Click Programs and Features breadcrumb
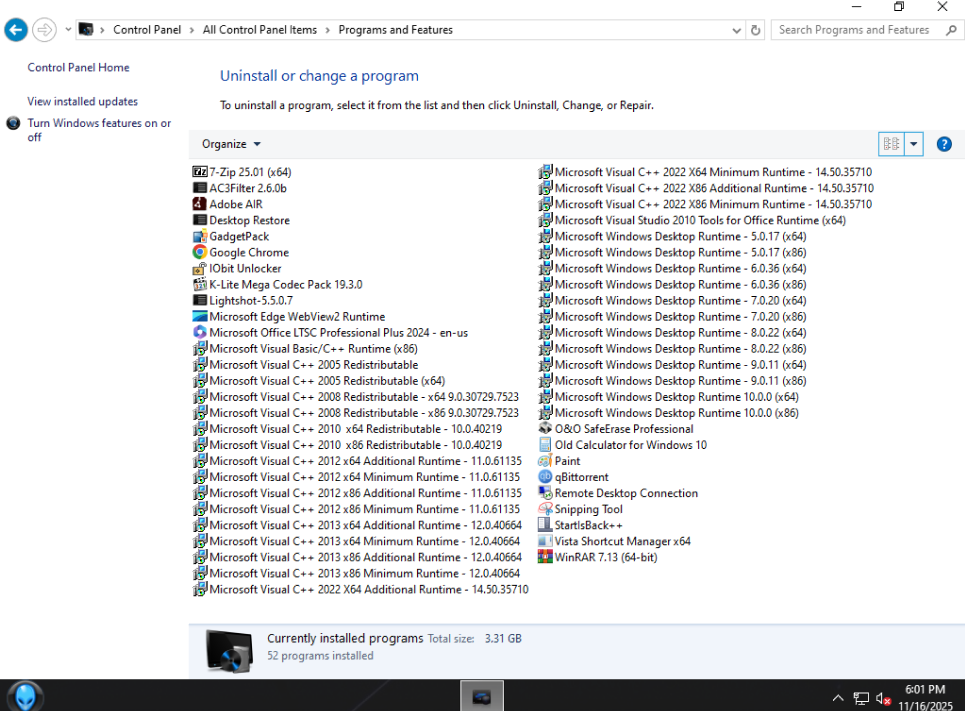 pyautogui.click(x=396, y=30)
